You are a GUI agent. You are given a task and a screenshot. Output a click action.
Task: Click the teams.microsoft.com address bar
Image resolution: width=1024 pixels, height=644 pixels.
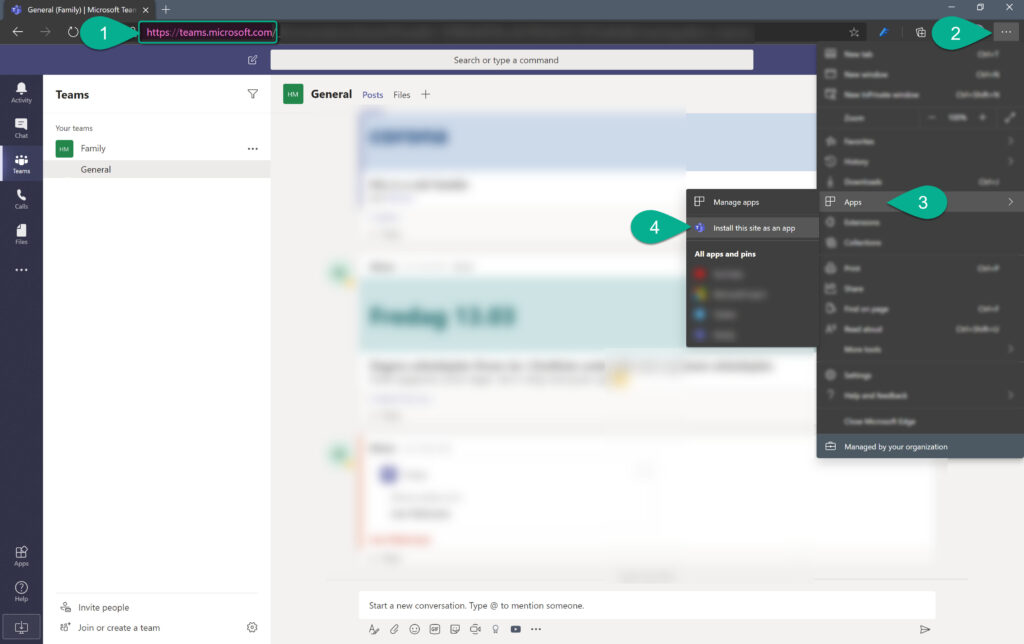tap(209, 32)
